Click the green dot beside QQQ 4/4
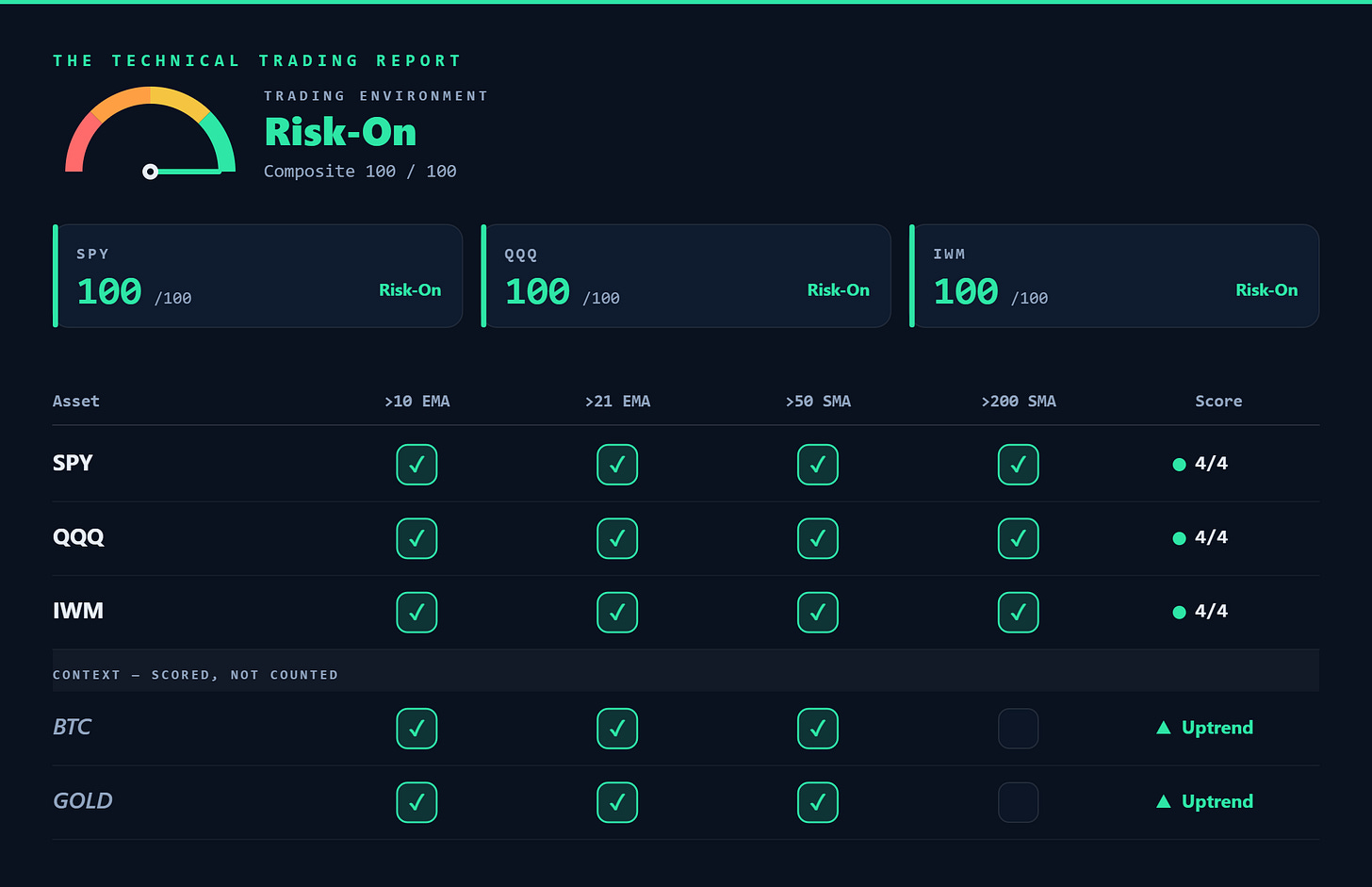This screenshot has height=887, width=1372. coord(1179,538)
